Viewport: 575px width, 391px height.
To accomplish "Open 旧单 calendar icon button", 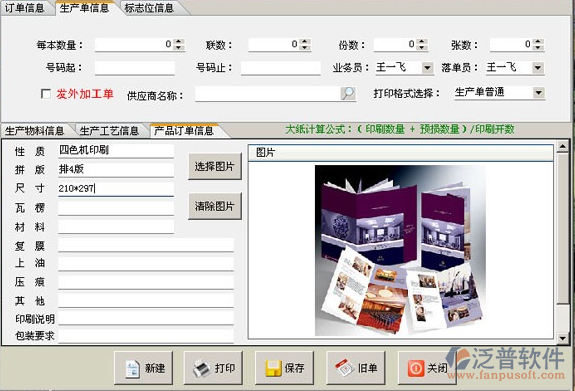I will [x=356, y=368].
